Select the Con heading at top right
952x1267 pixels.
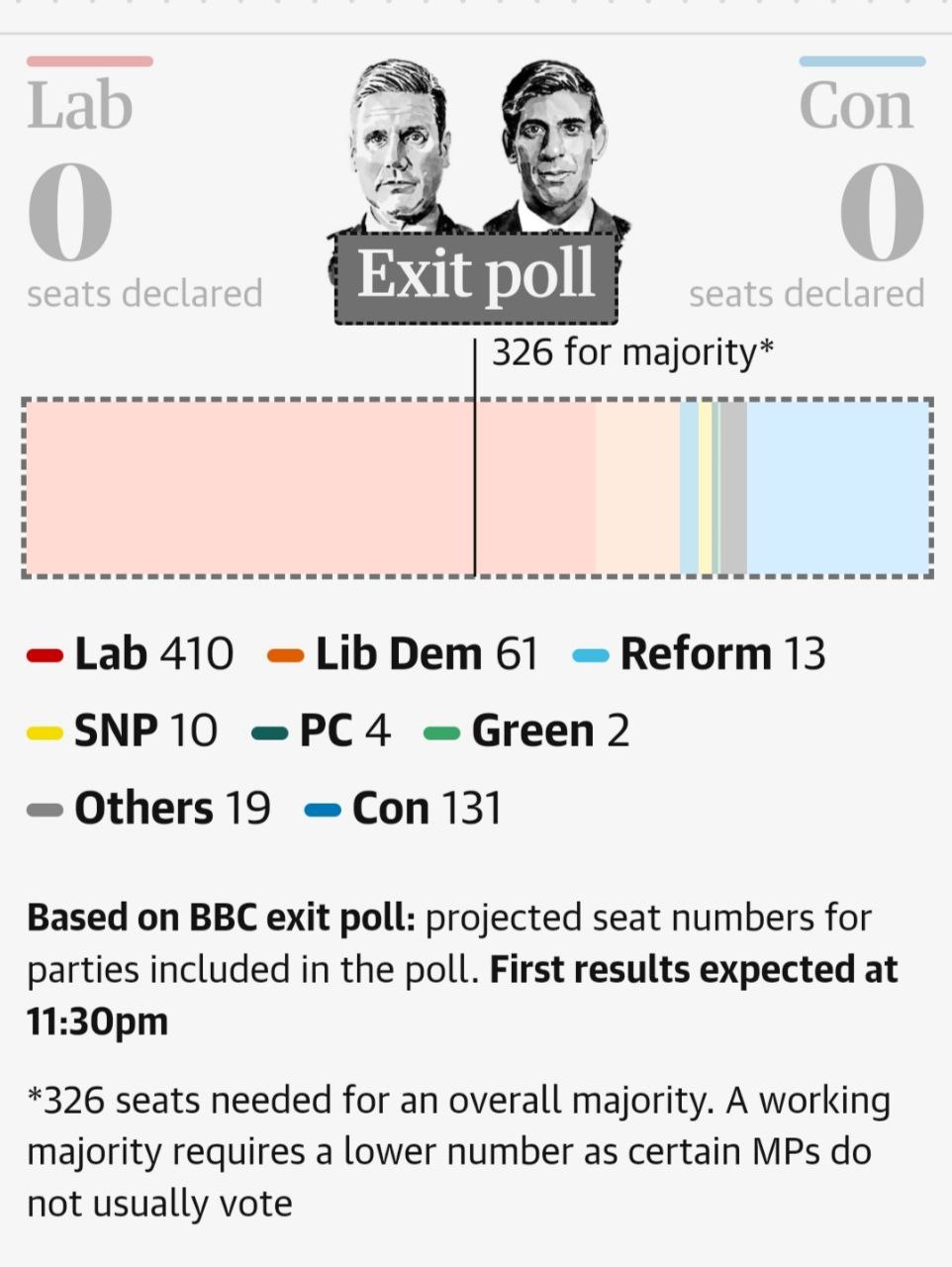coord(856,105)
